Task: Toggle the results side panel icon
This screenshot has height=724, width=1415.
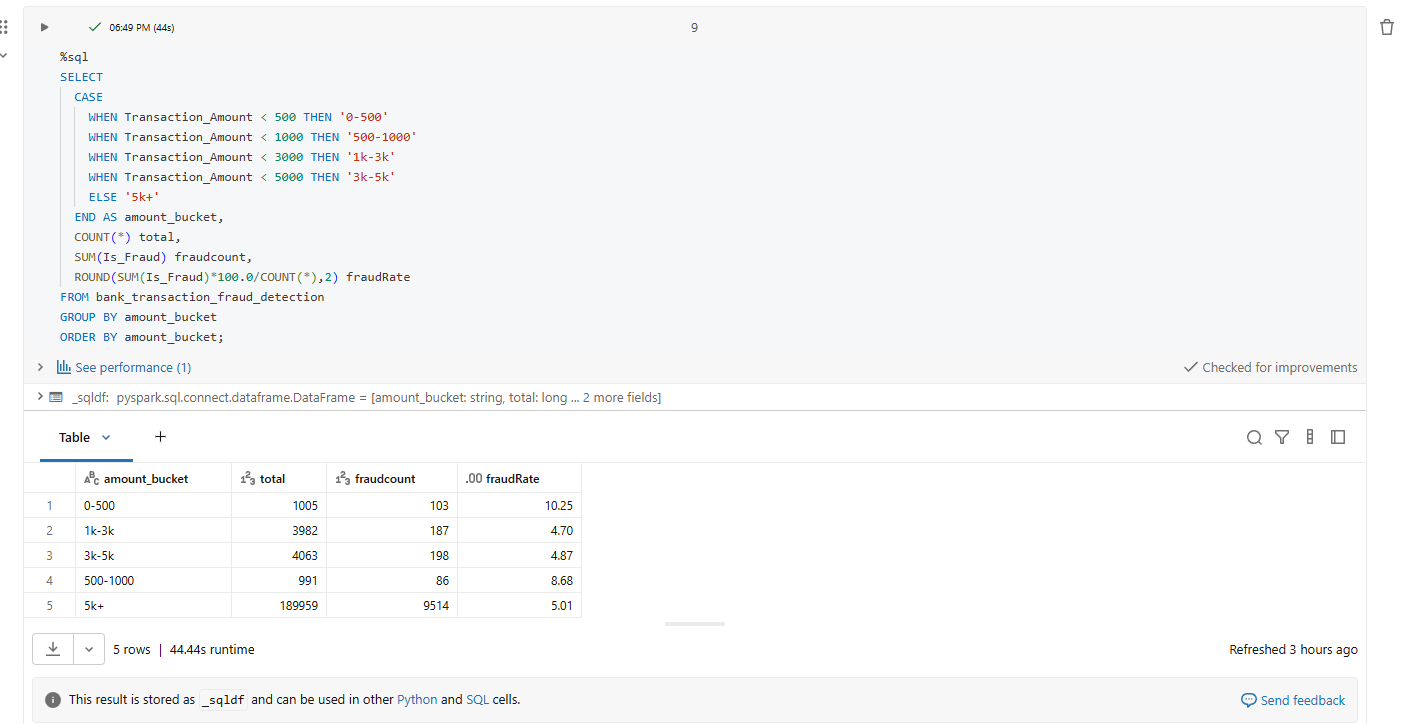Action: coord(1338,437)
